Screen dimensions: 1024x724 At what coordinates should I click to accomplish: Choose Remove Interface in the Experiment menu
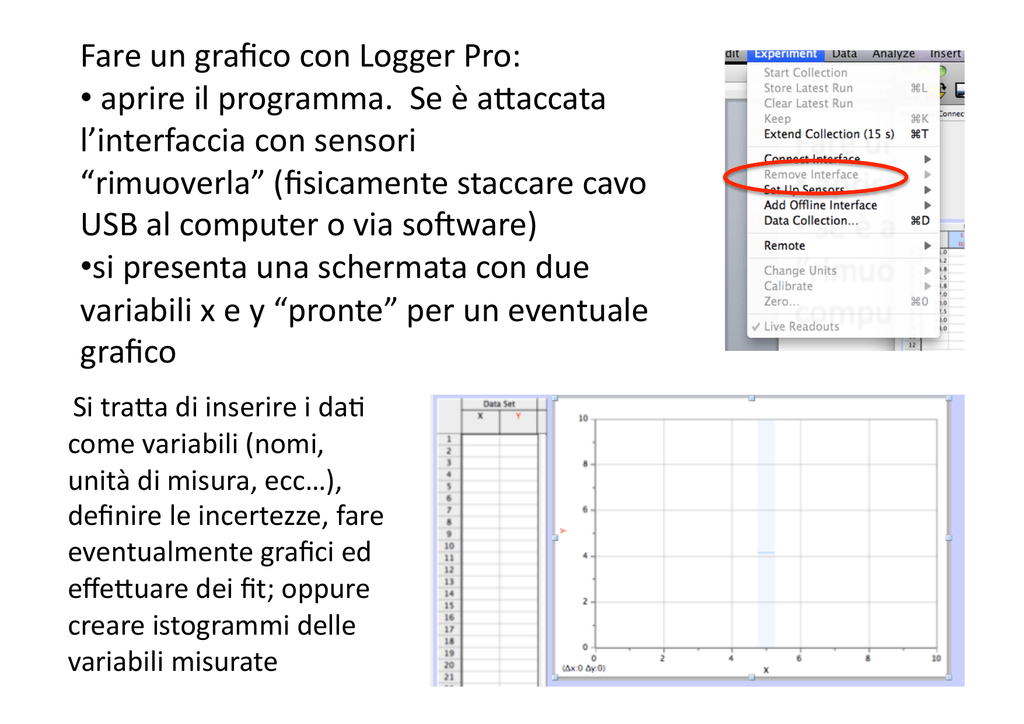(810, 174)
